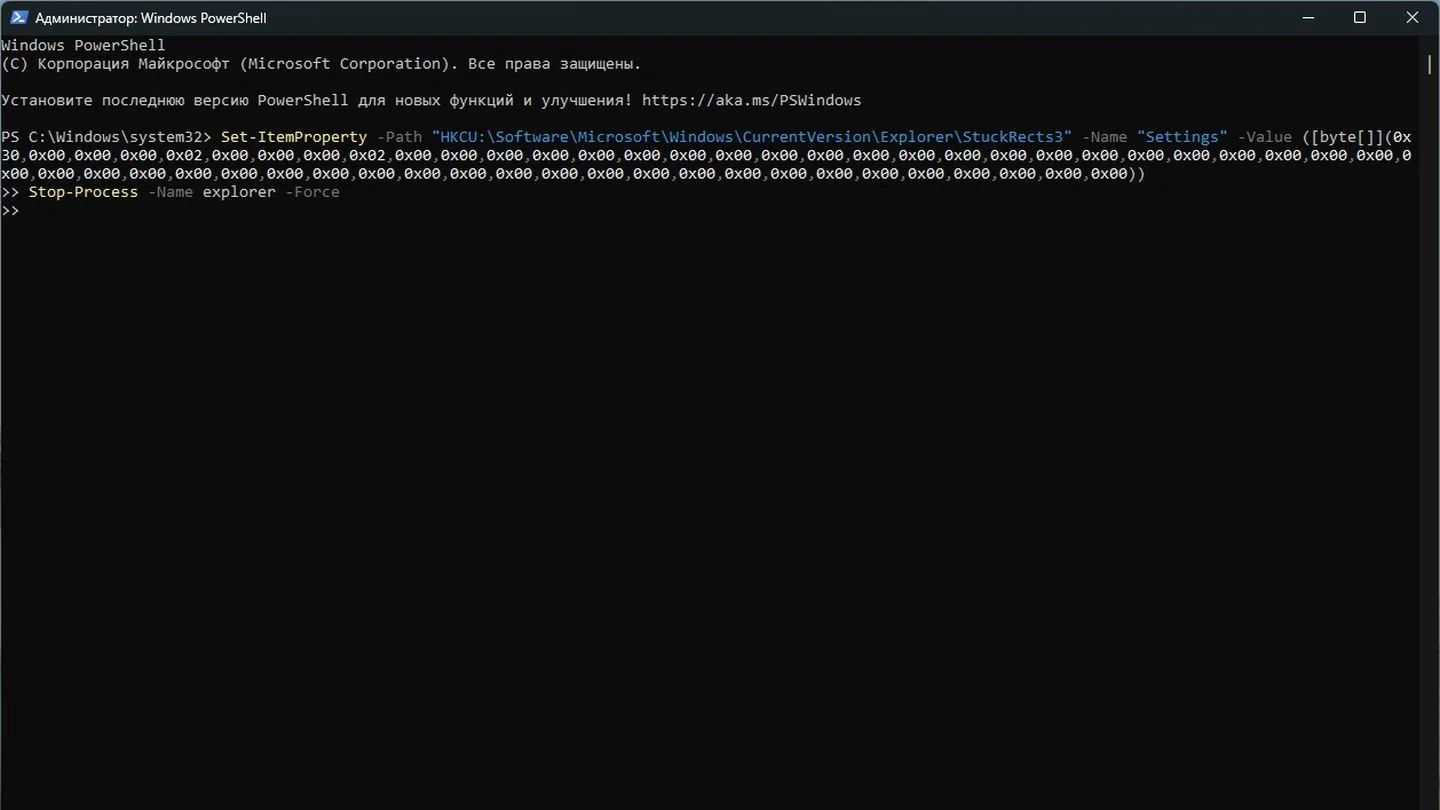Viewport: 1440px width, 810px height.
Task: Click the "-Force" parameter text
Action: 312,192
